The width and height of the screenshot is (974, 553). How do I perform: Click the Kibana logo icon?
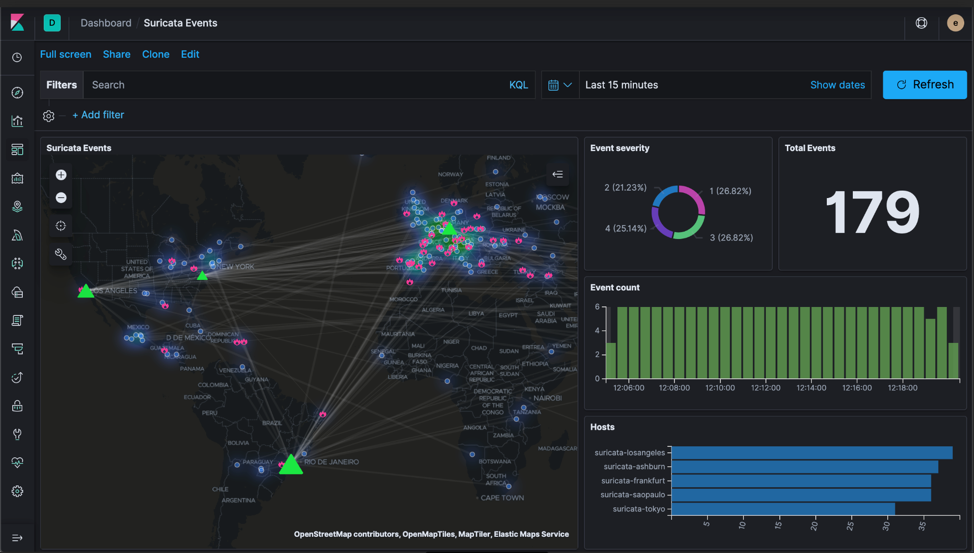(17, 22)
